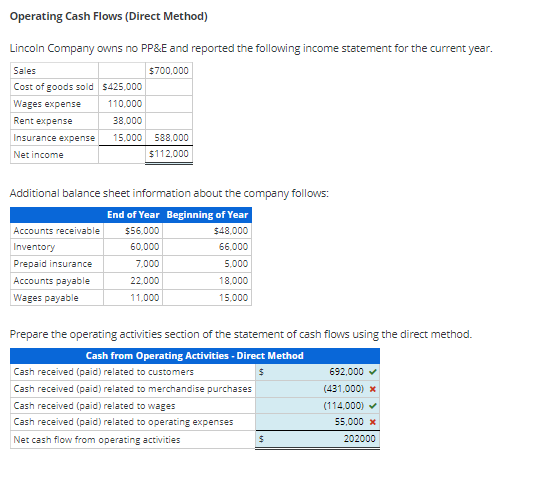This screenshot has height=489, width=547.
Task: Click red X beside 55,000
Action: tap(373, 422)
